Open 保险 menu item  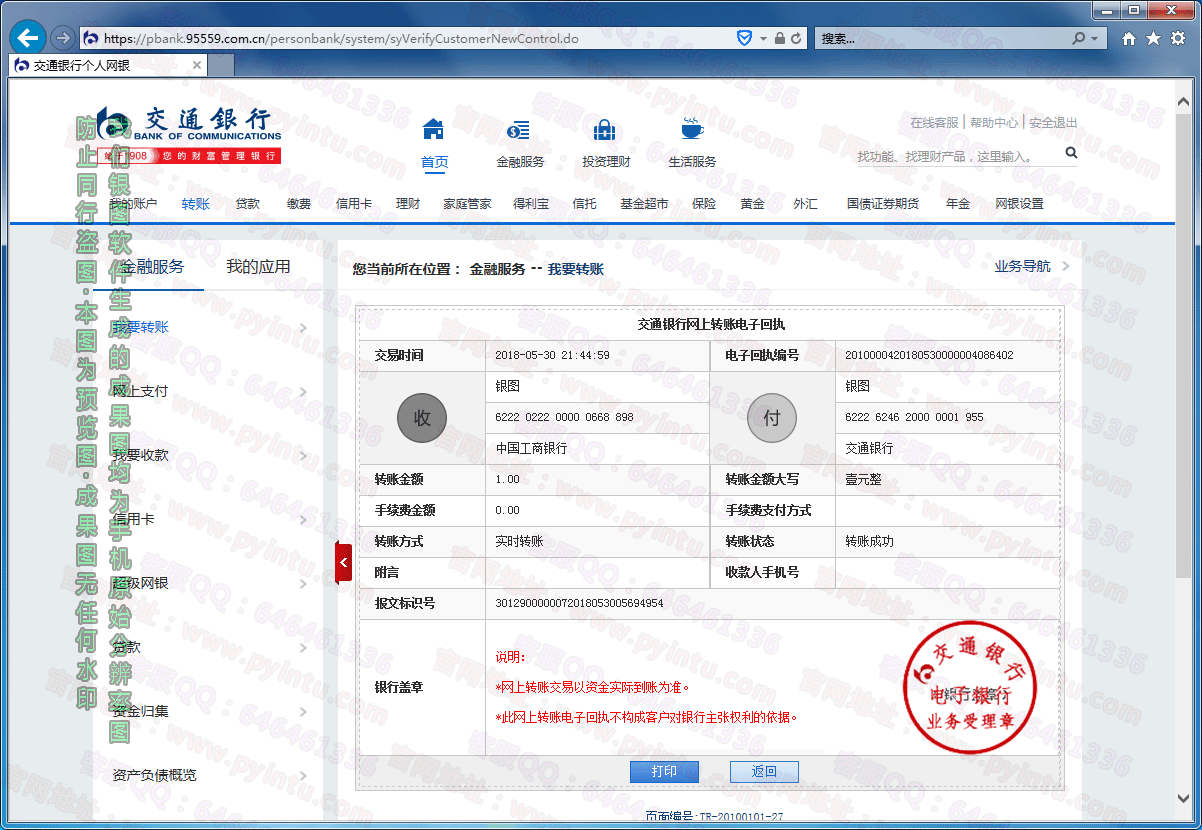704,204
